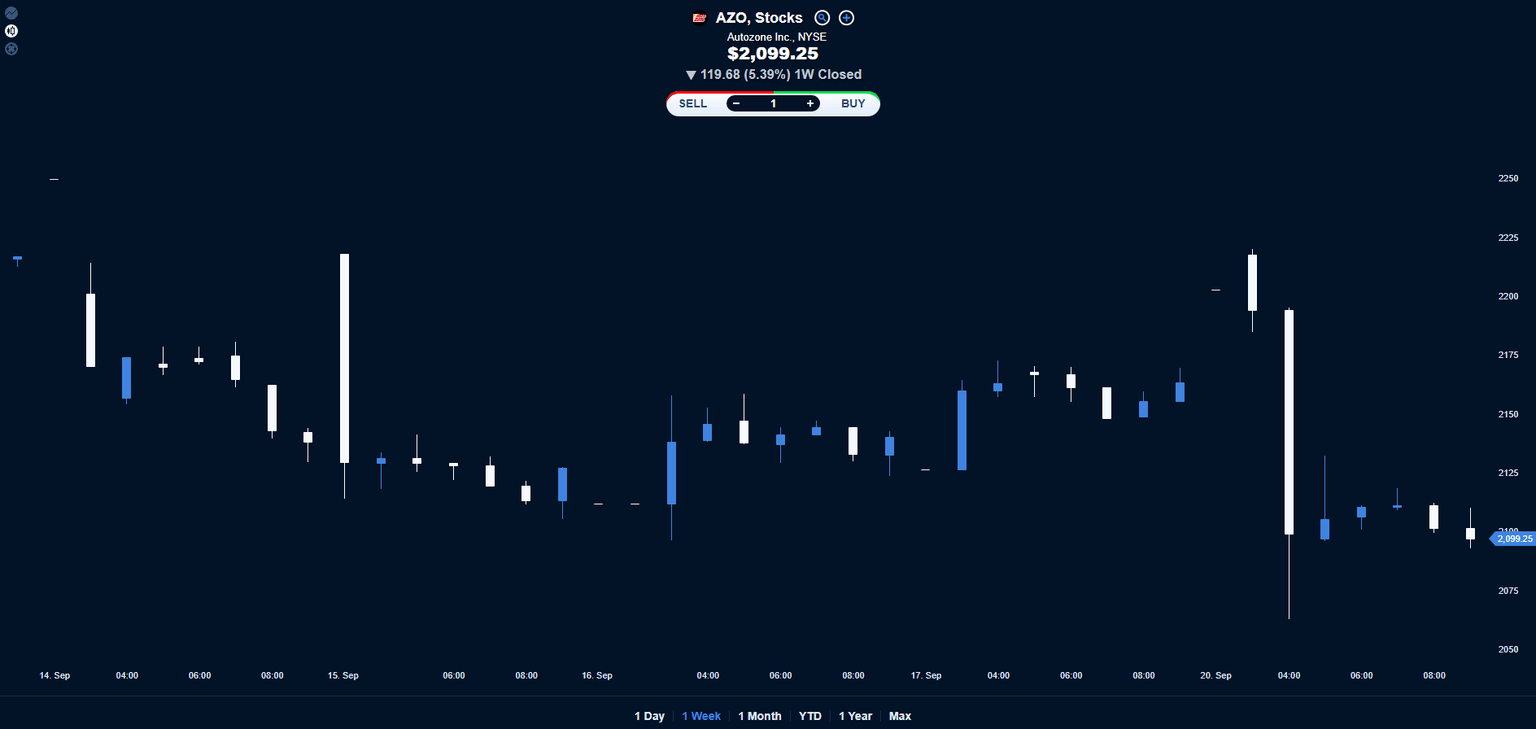View the Max timeframe
The height and width of the screenshot is (729, 1536).
pos(899,716)
